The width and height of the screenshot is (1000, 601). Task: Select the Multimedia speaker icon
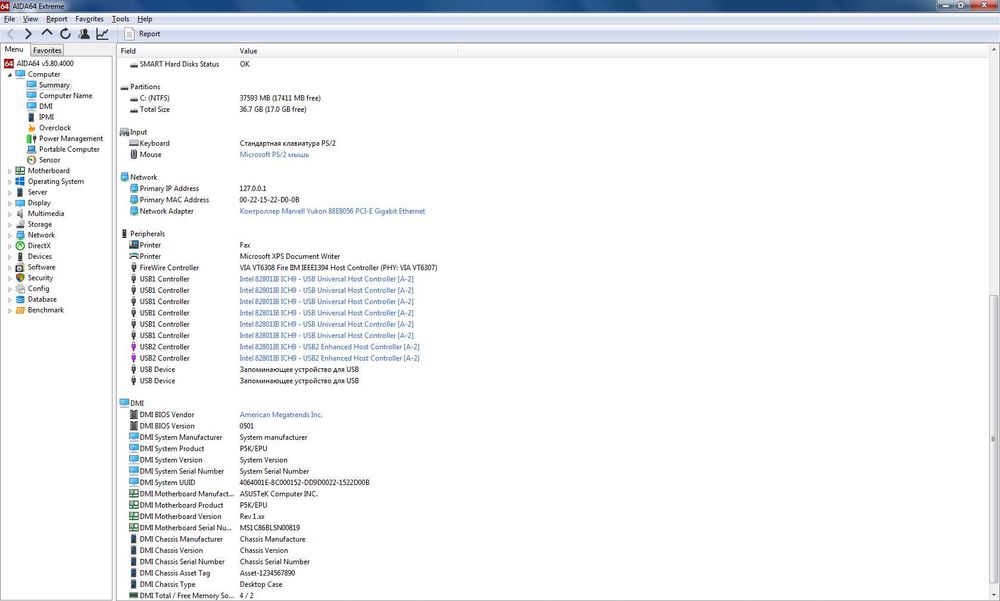(20, 214)
